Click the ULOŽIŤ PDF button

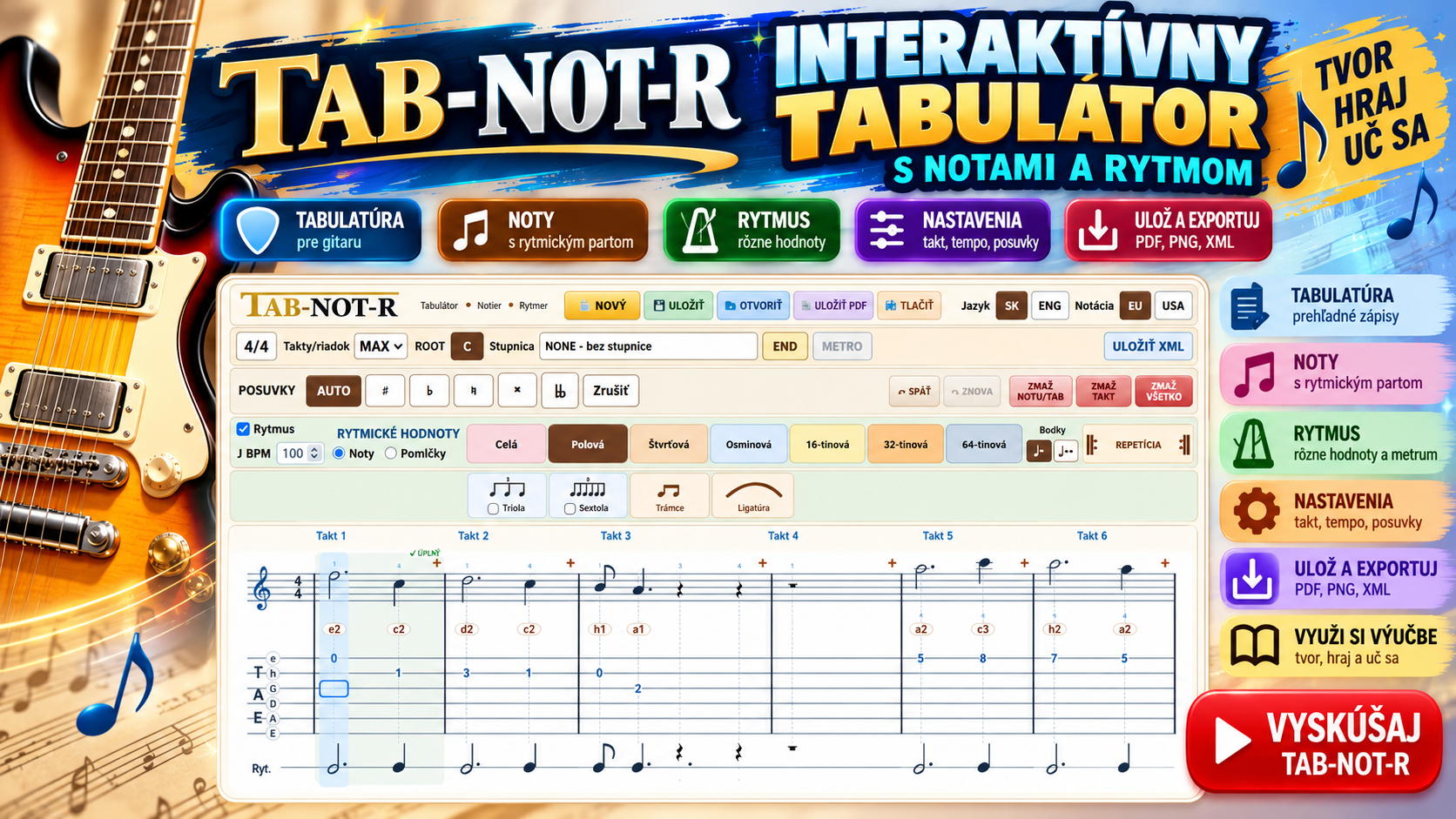point(834,305)
